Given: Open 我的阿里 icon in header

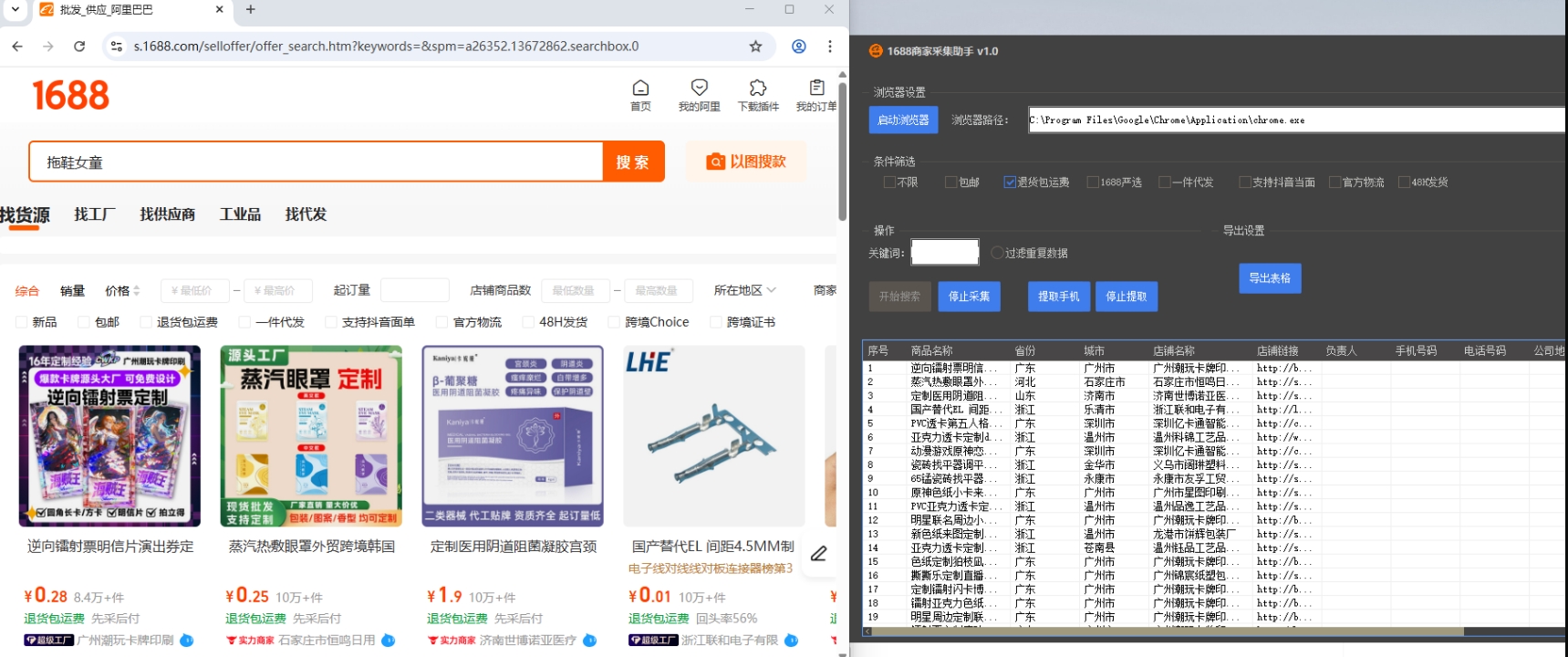Looking at the screenshot, I should [x=699, y=89].
